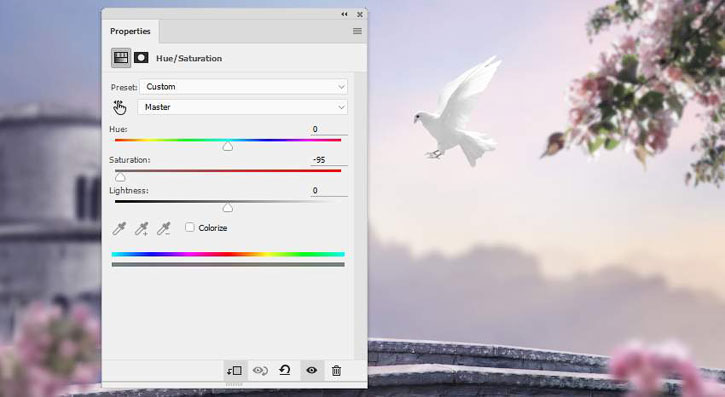Click the Saturation slider handle

[x=120, y=177]
